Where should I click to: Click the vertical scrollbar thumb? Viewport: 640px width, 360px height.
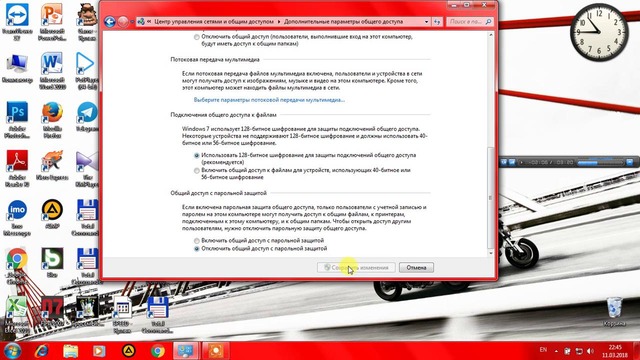tap(491, 198)
